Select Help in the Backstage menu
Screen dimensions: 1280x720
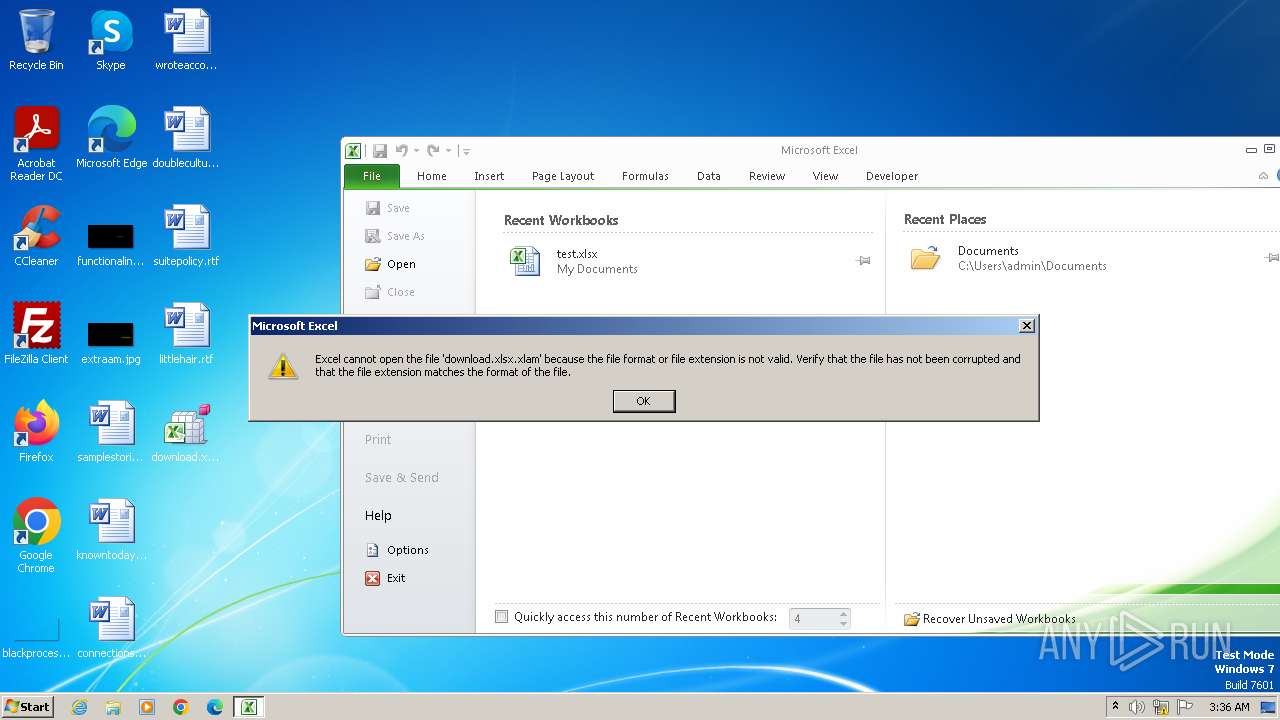click(x=378, y=515)
